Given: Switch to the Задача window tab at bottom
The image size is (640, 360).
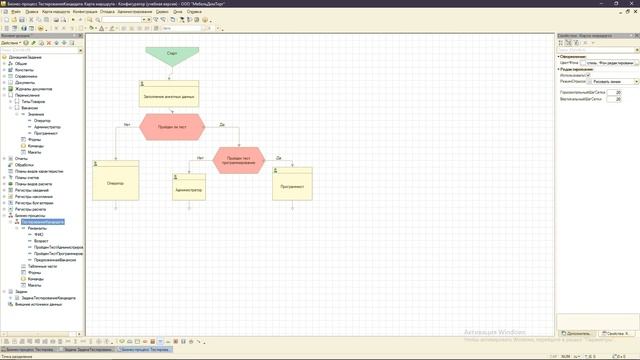Looking at the screenshot, I should (87, 350).
